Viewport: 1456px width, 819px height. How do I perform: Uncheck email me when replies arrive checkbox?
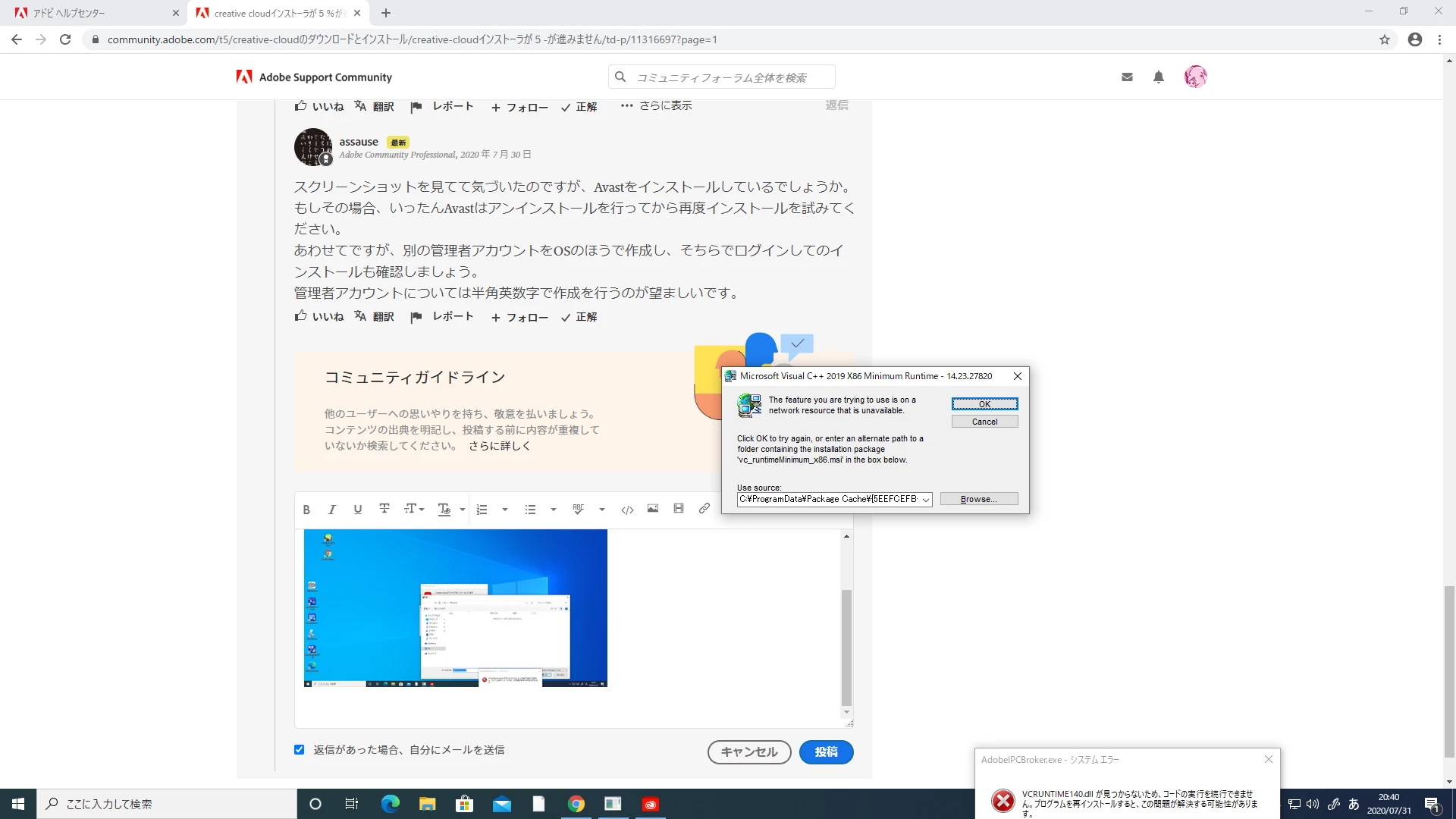300,750
